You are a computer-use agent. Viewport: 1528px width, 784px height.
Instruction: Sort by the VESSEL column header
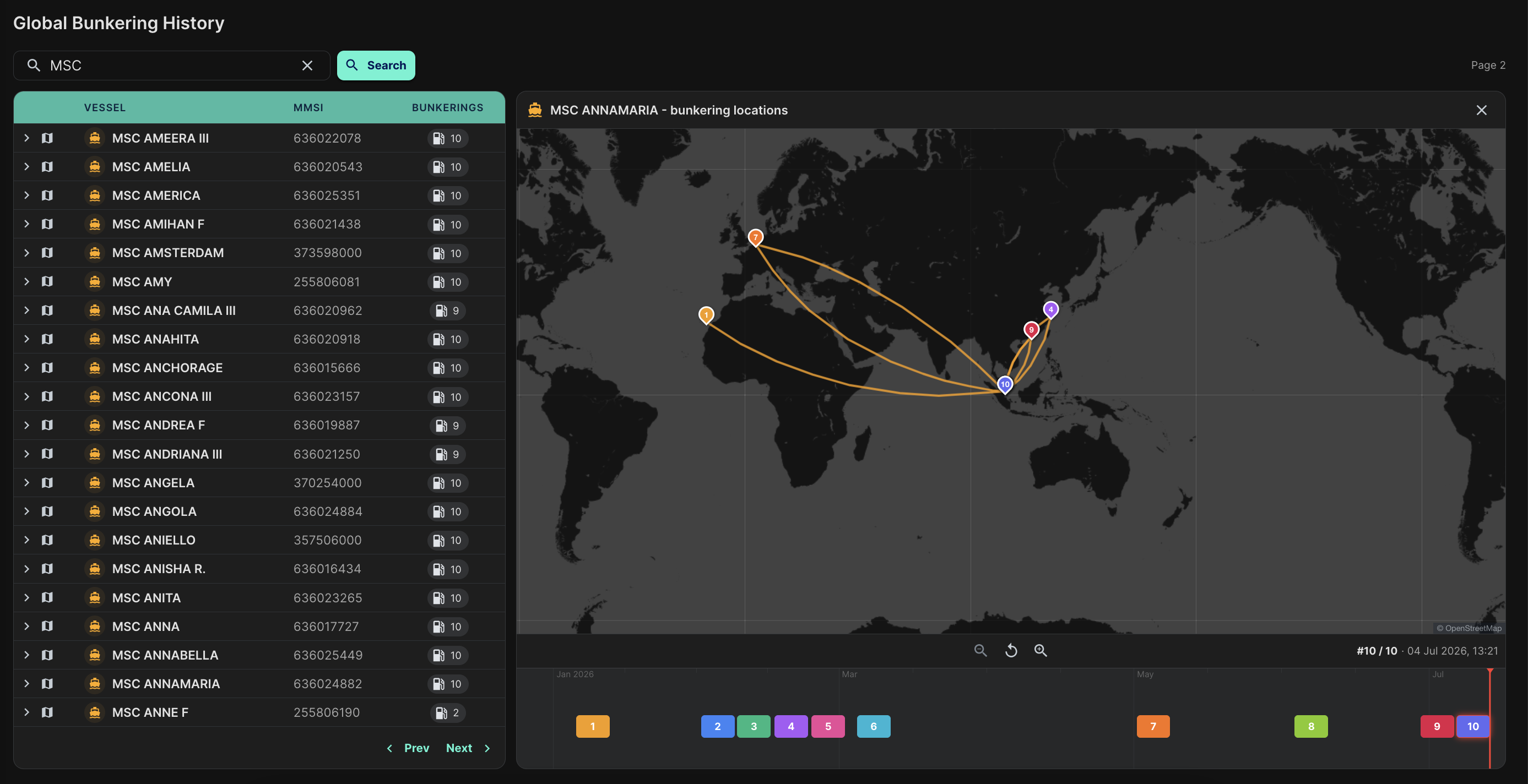(105, 107)
